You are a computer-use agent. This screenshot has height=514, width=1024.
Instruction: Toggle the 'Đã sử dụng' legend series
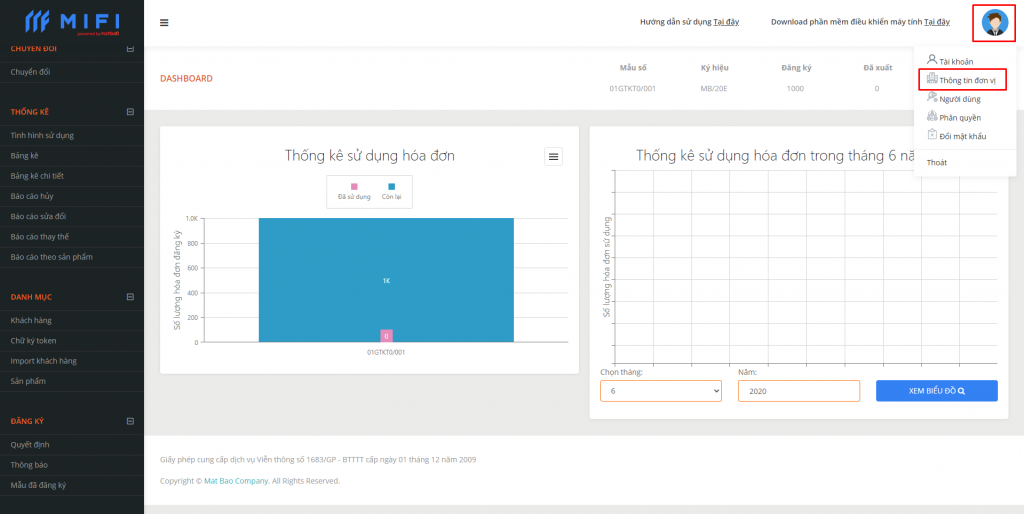point(353,192)
